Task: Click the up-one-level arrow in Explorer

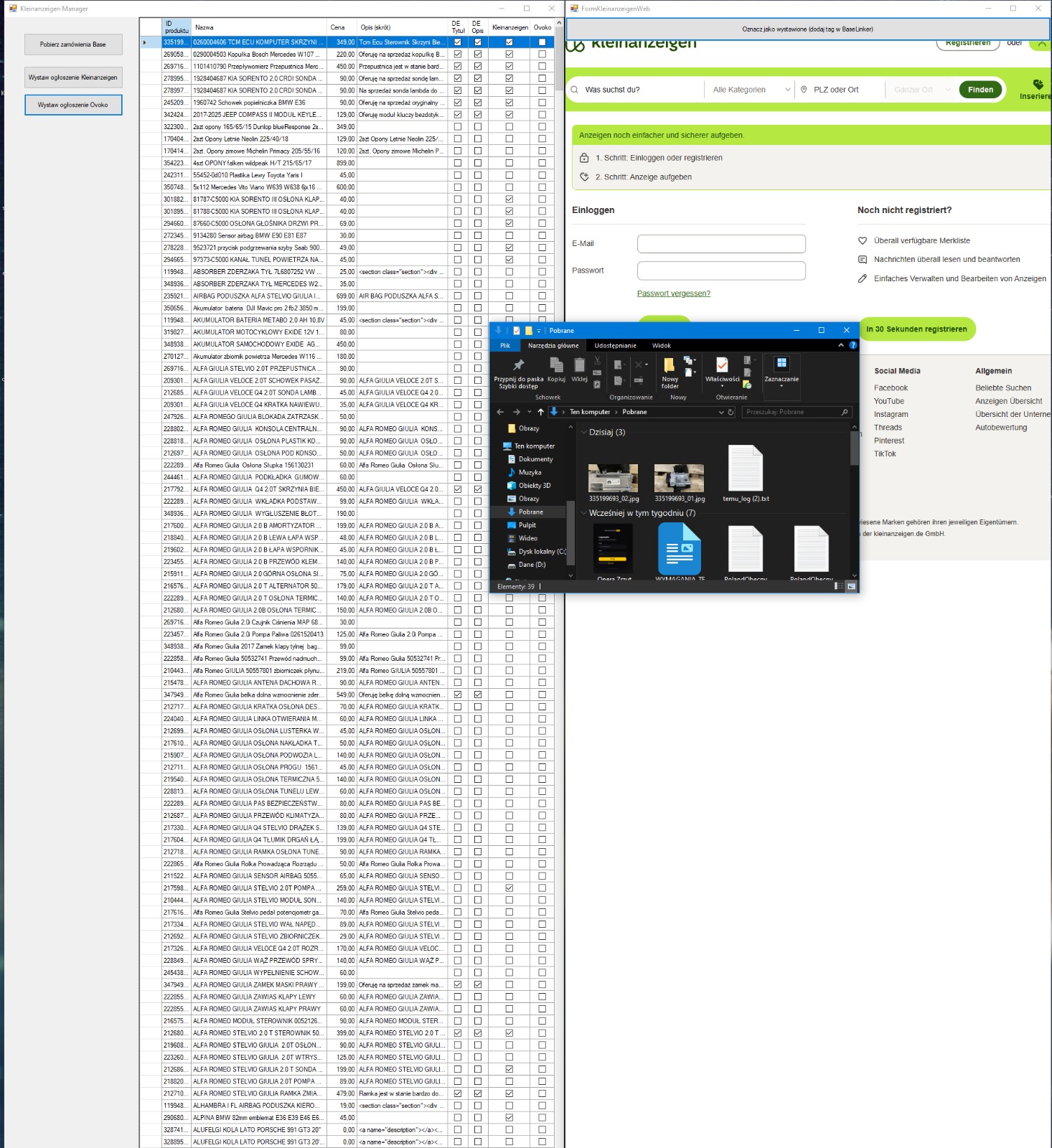Action: click(x=540, y=412)
